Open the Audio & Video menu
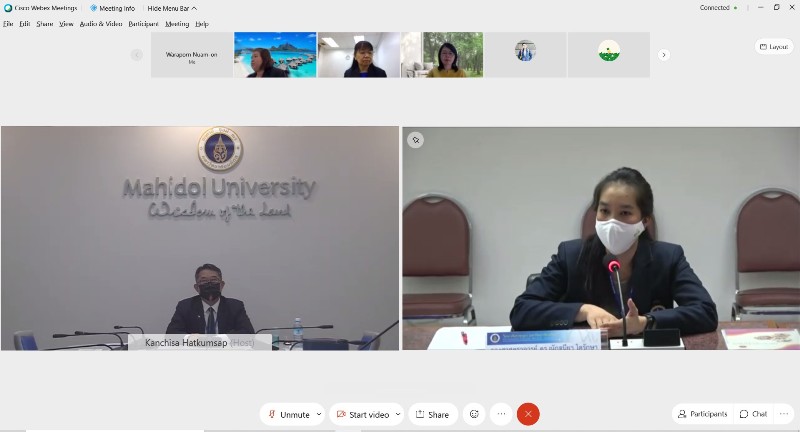800x432 pixels. click(101, 23)
